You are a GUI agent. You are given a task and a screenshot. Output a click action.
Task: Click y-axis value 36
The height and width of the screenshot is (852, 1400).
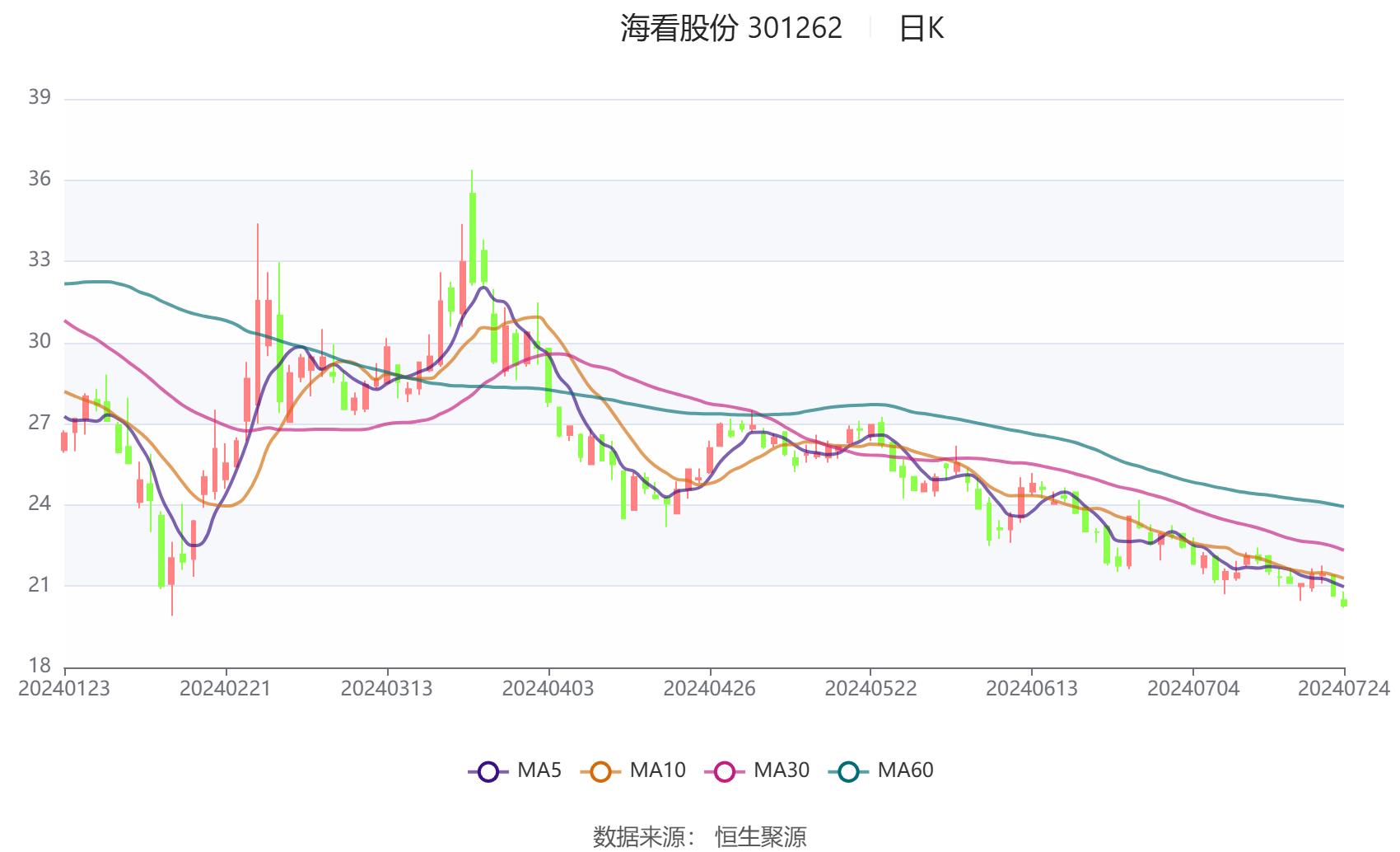40,179
